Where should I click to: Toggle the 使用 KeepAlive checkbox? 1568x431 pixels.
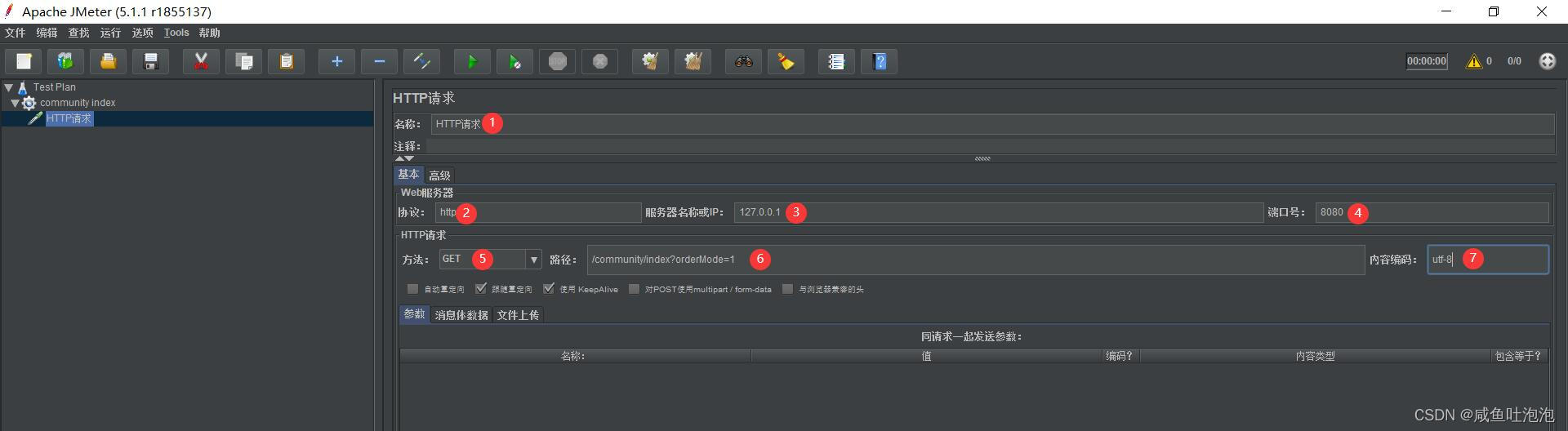tap(549, 289)
